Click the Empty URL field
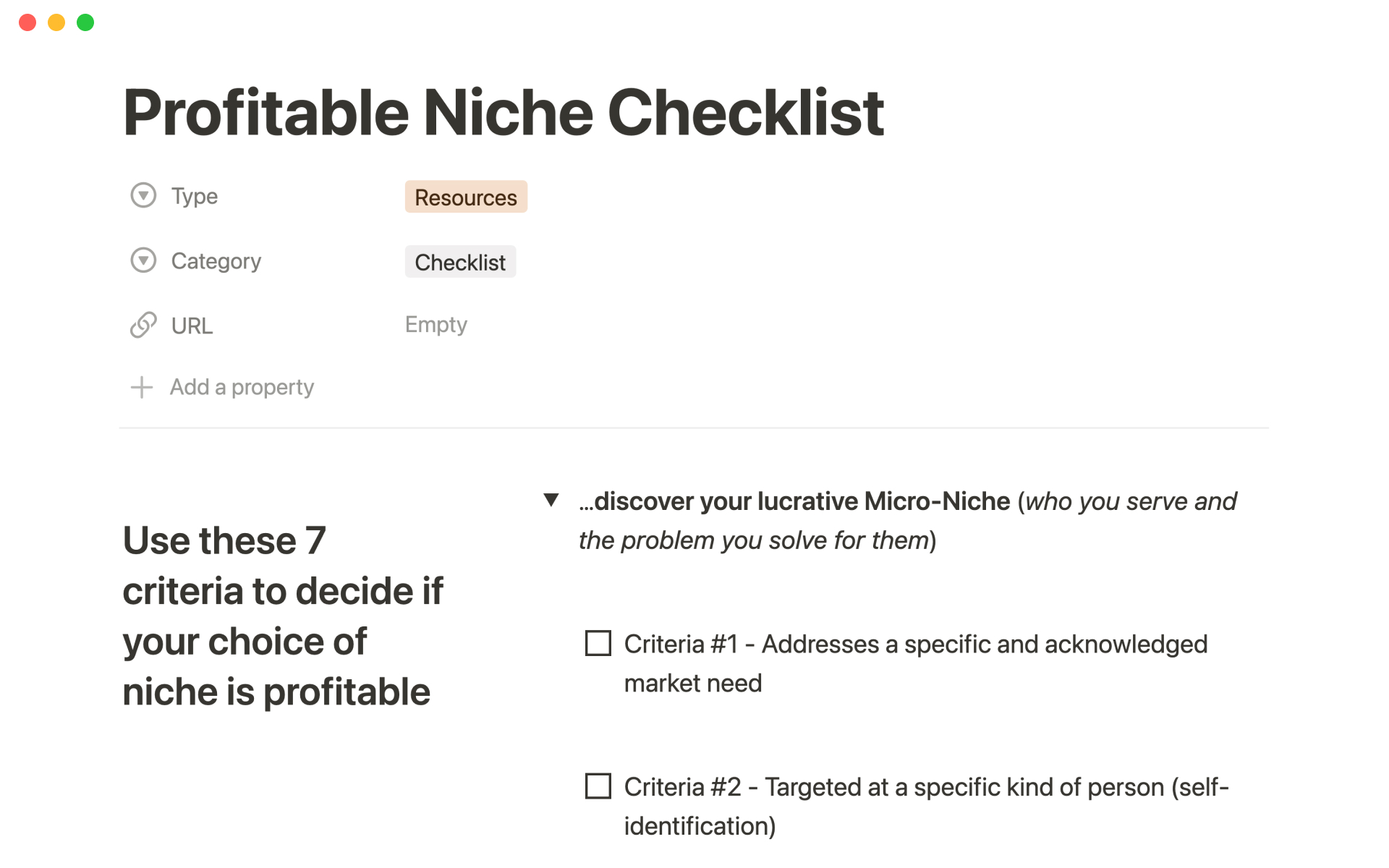1389x868 pixels. coord(436,325)
